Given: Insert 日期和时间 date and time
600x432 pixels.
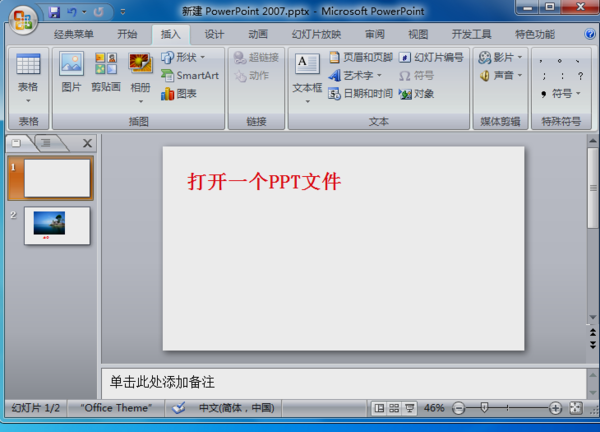Looking at the screenshot, I should click(x=360, y=93).
